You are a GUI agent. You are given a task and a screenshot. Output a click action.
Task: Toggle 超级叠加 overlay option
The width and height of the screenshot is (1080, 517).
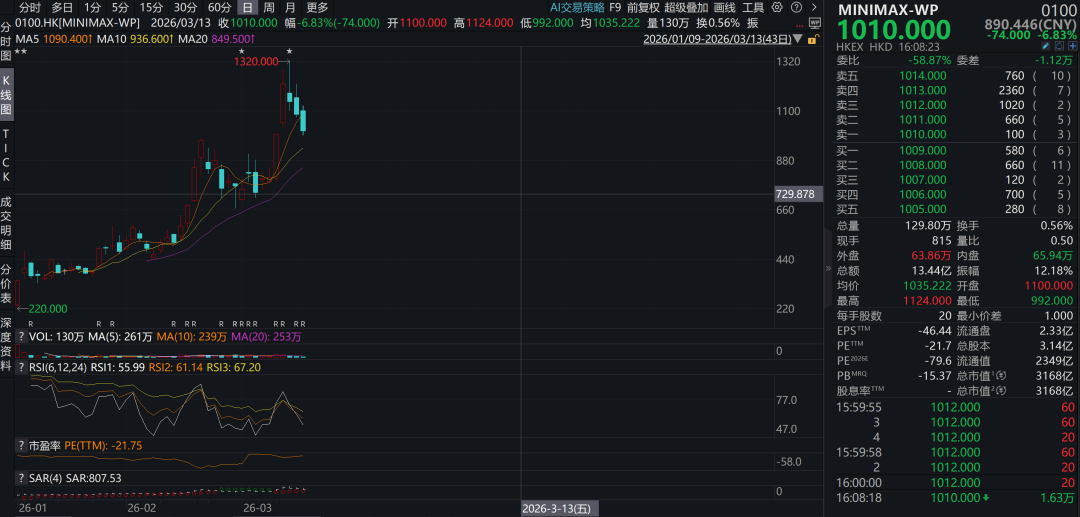pyautogui.click(x=687, y=7)
